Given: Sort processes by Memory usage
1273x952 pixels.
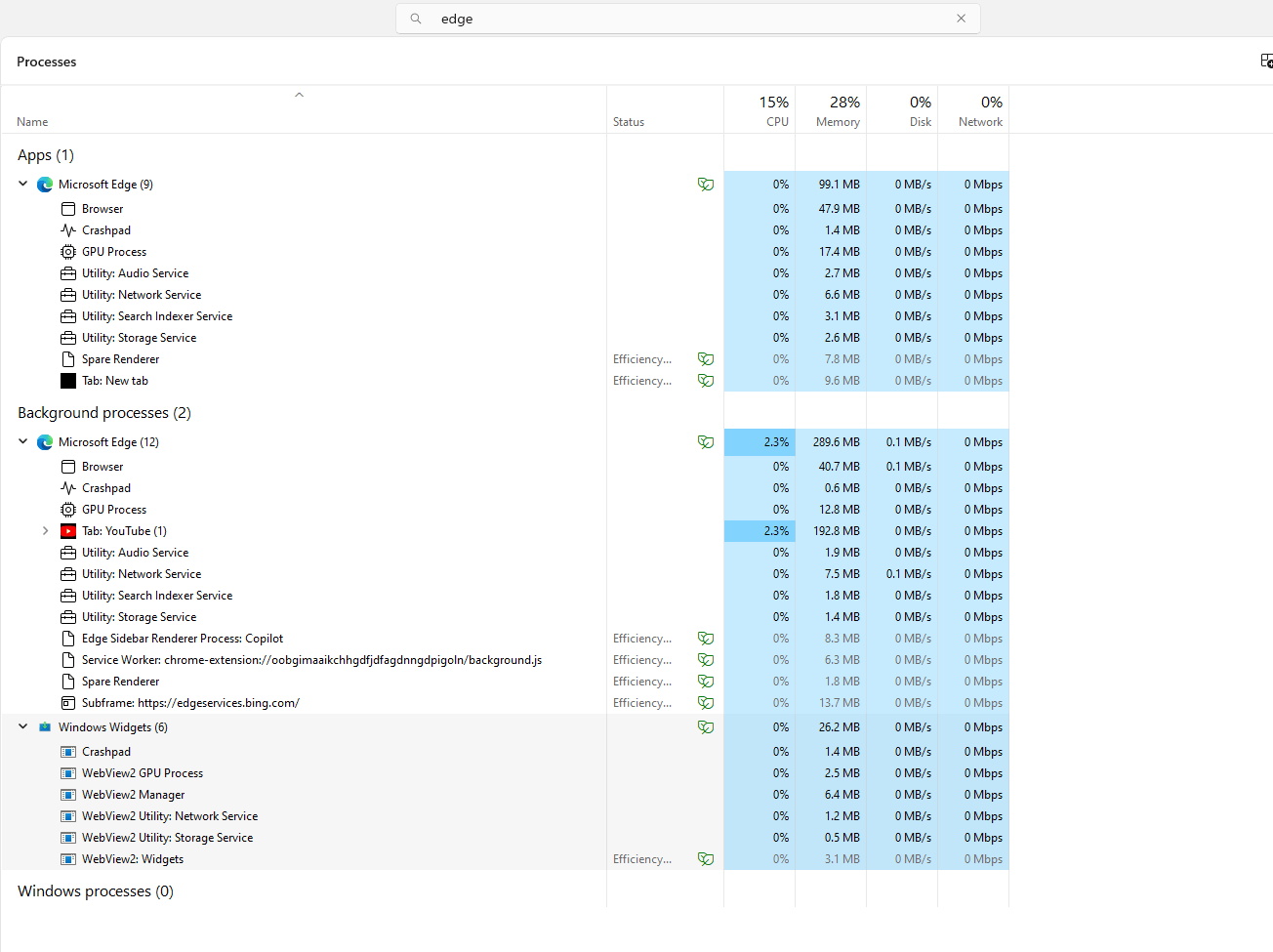Looking at the screenshot, I should coord(831,110).
